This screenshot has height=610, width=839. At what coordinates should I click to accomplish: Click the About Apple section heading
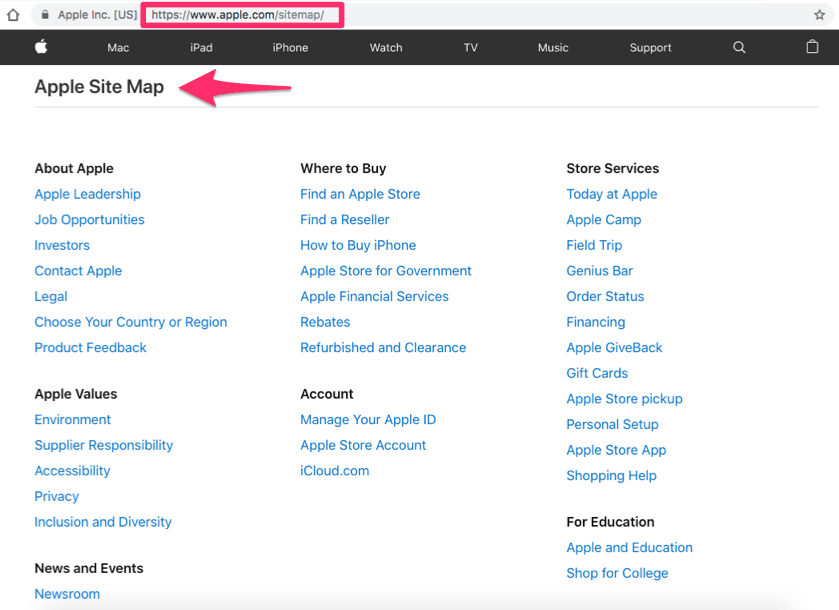(74, 169)
